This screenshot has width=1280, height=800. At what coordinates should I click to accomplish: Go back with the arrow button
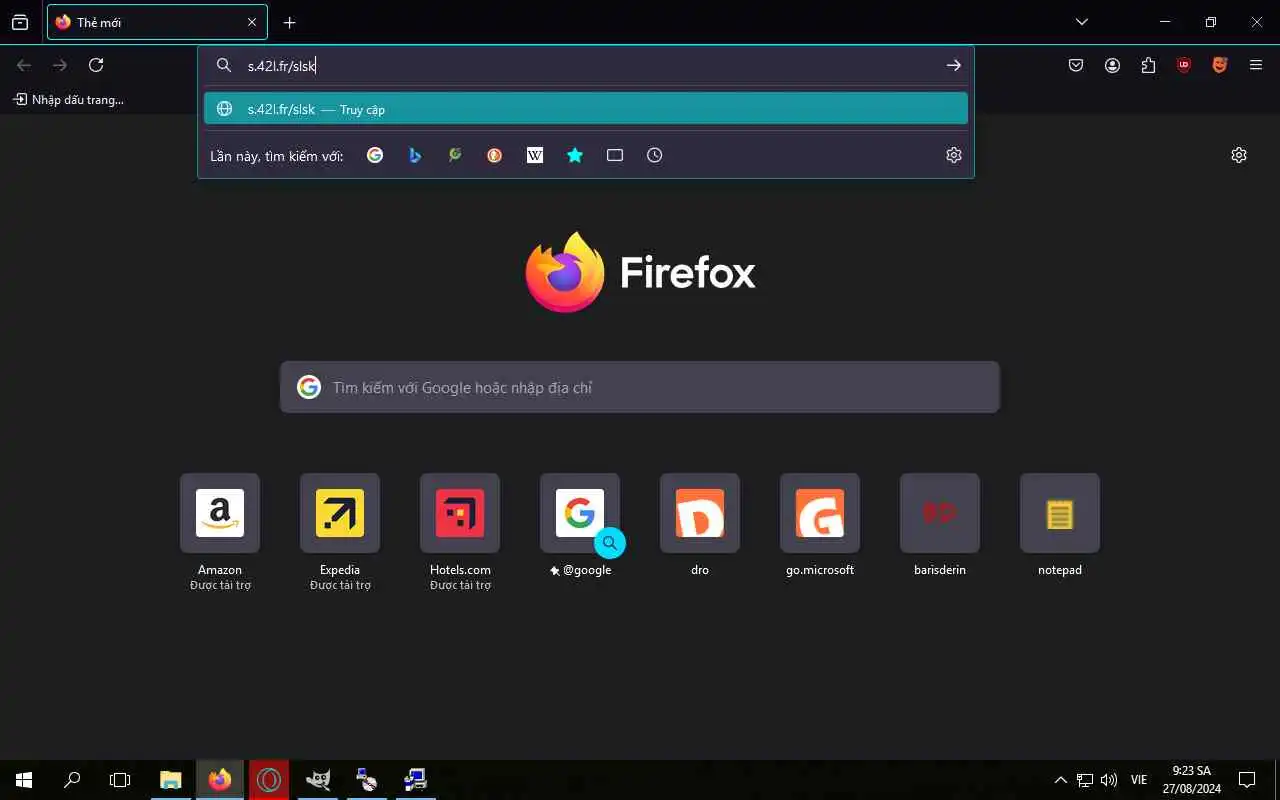tap(24, 65)
